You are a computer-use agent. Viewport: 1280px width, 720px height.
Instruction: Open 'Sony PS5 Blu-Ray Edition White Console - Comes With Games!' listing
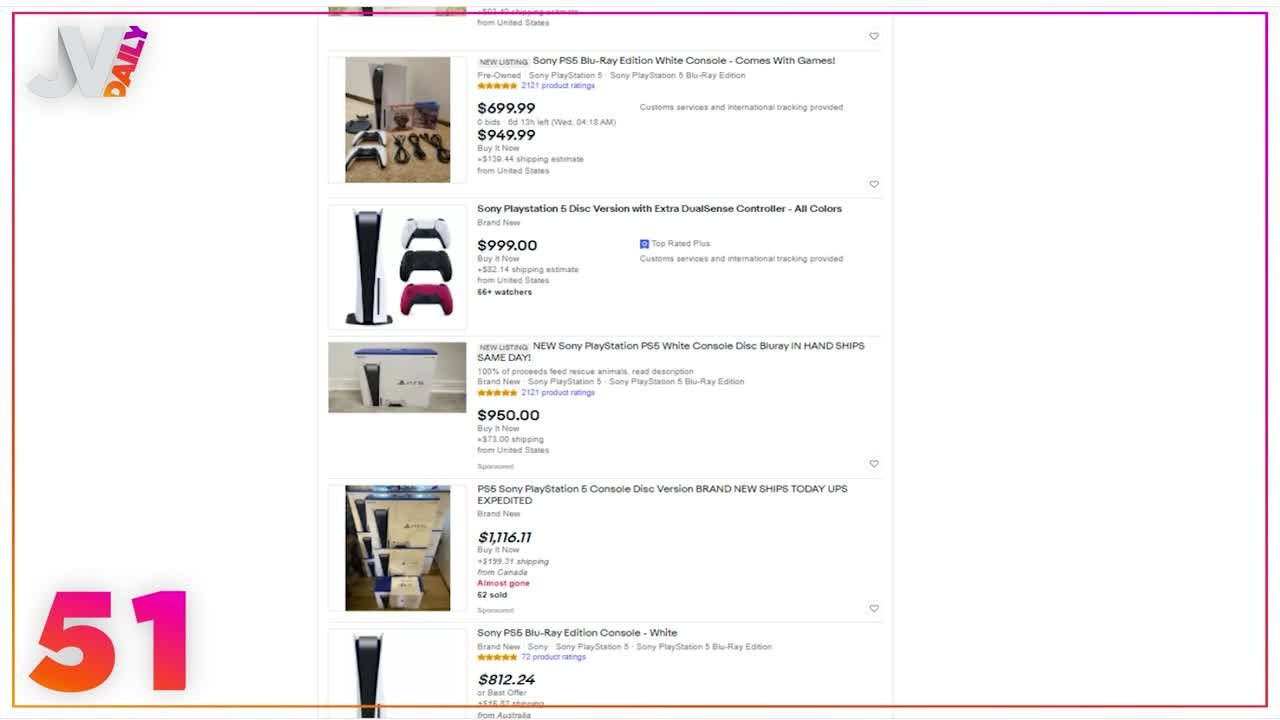click(x=684, y=61)
